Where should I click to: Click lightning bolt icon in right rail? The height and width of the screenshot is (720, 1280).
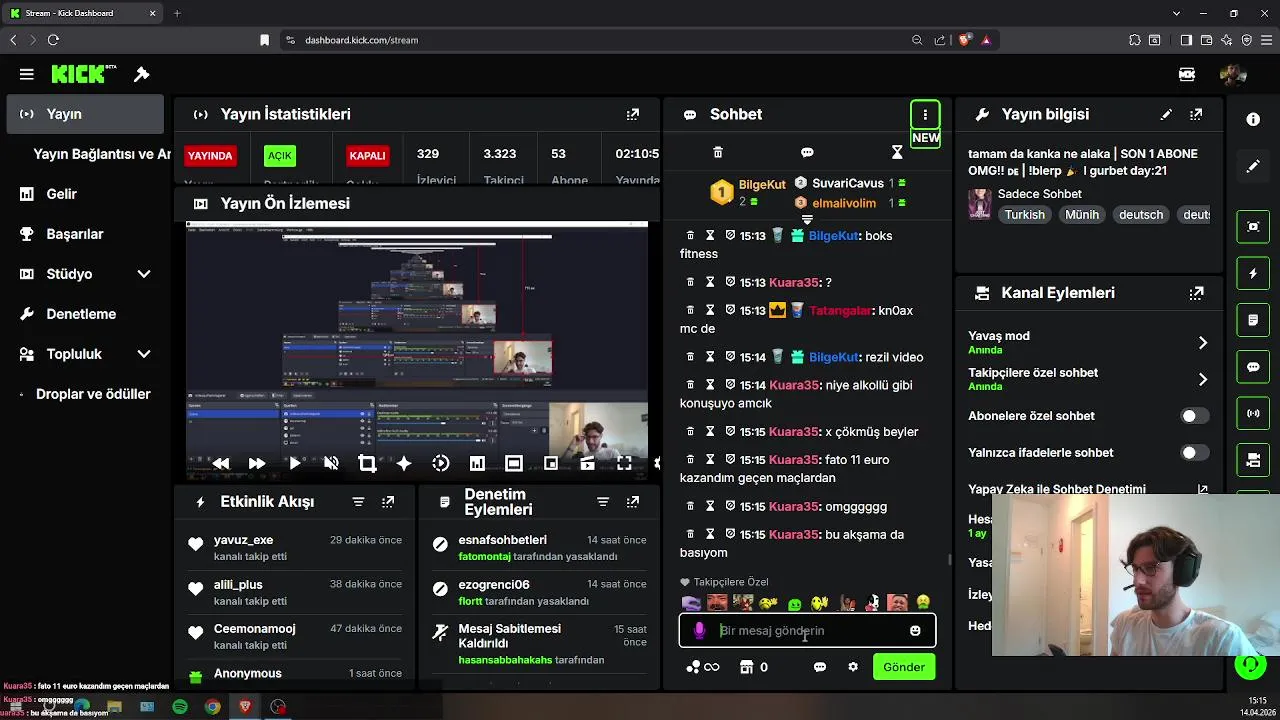1253,273
